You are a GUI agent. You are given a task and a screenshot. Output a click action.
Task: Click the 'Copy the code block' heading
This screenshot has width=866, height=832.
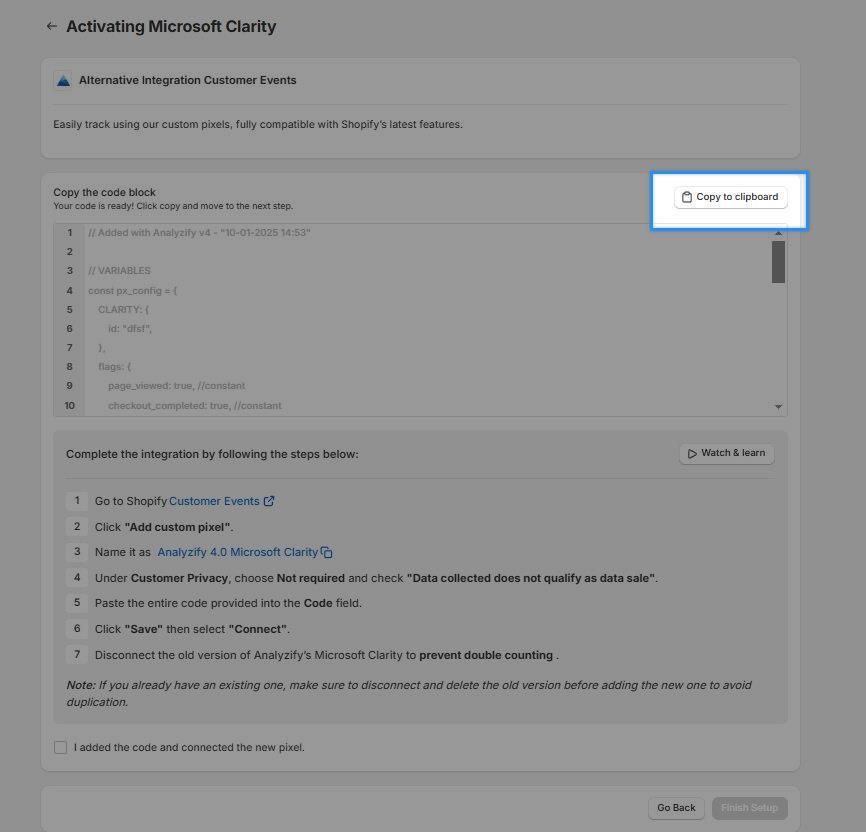pos(104,192)
